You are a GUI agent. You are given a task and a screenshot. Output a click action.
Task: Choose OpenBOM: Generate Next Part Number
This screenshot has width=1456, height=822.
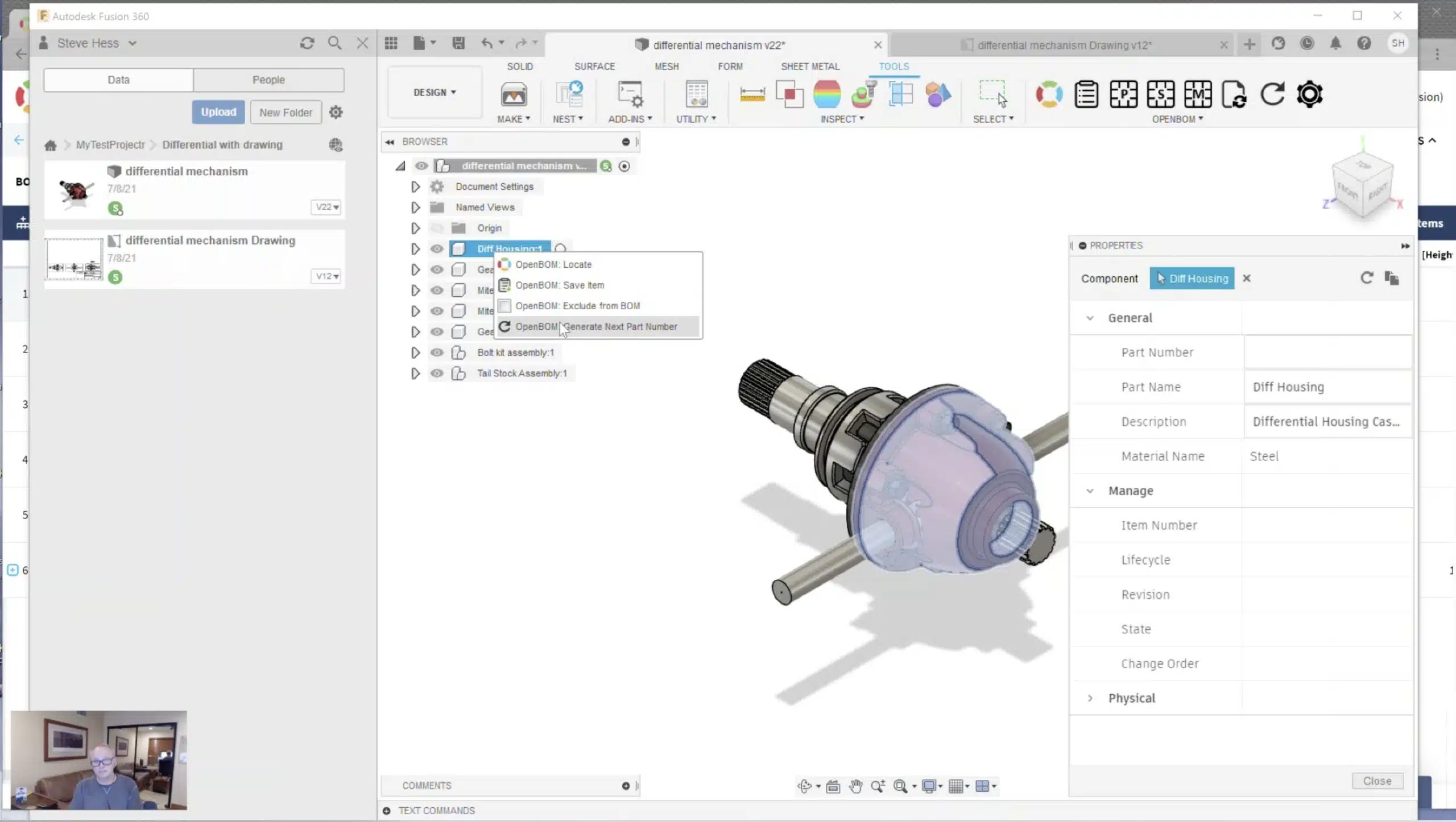point(598,326)
